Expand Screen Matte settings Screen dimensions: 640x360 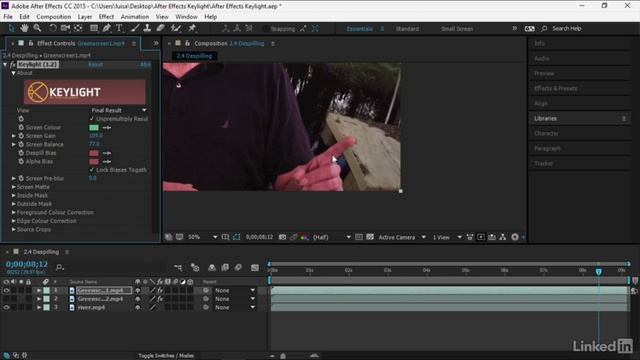(13, 187)
